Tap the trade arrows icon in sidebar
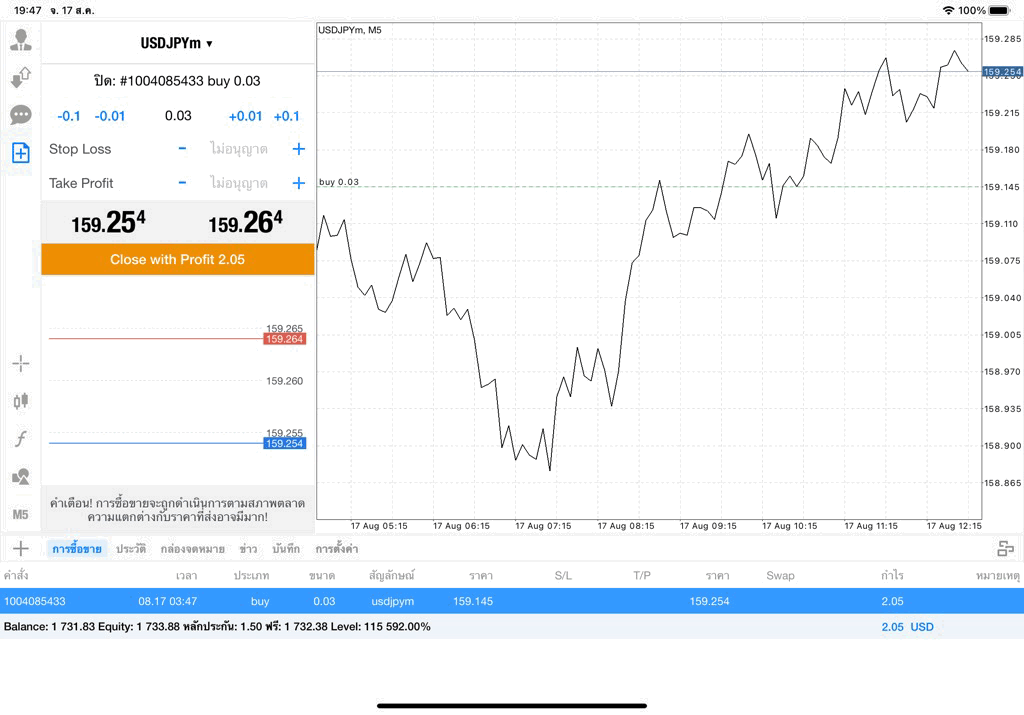This screenshot has width=1024, height=715. tap(21, 77)
